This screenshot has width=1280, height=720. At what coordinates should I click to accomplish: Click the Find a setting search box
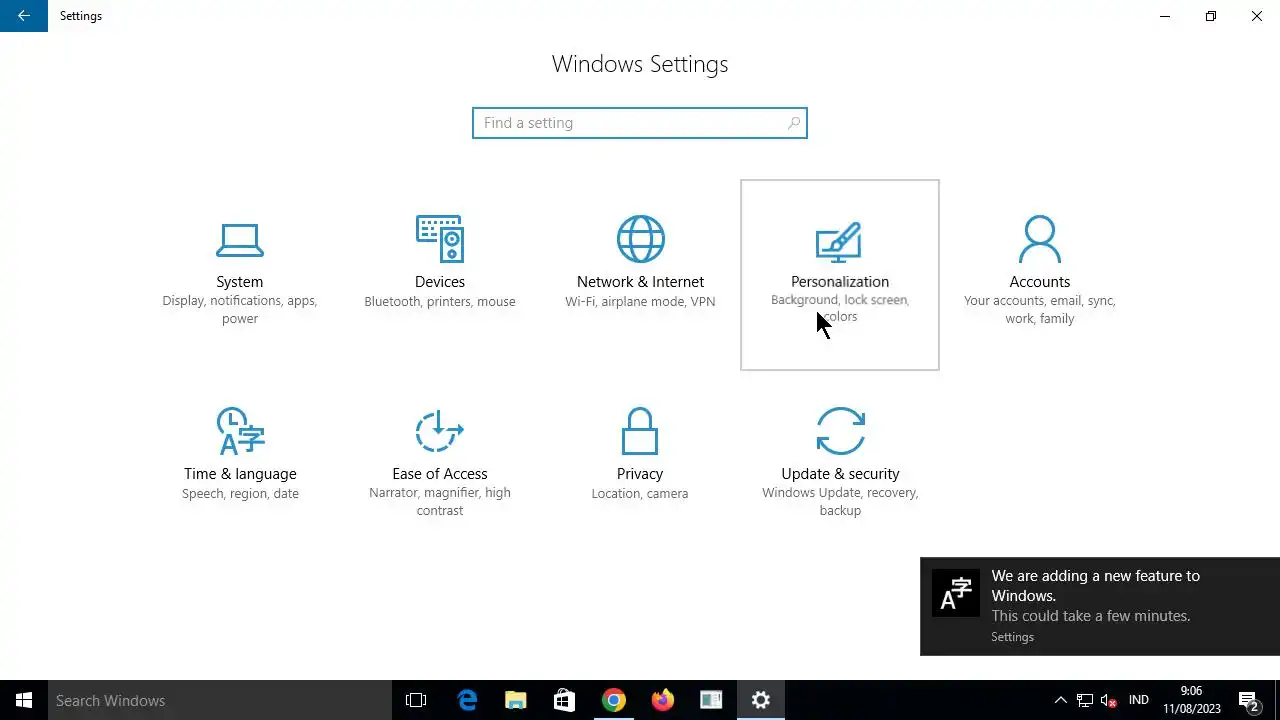click(x=640, y=123)
